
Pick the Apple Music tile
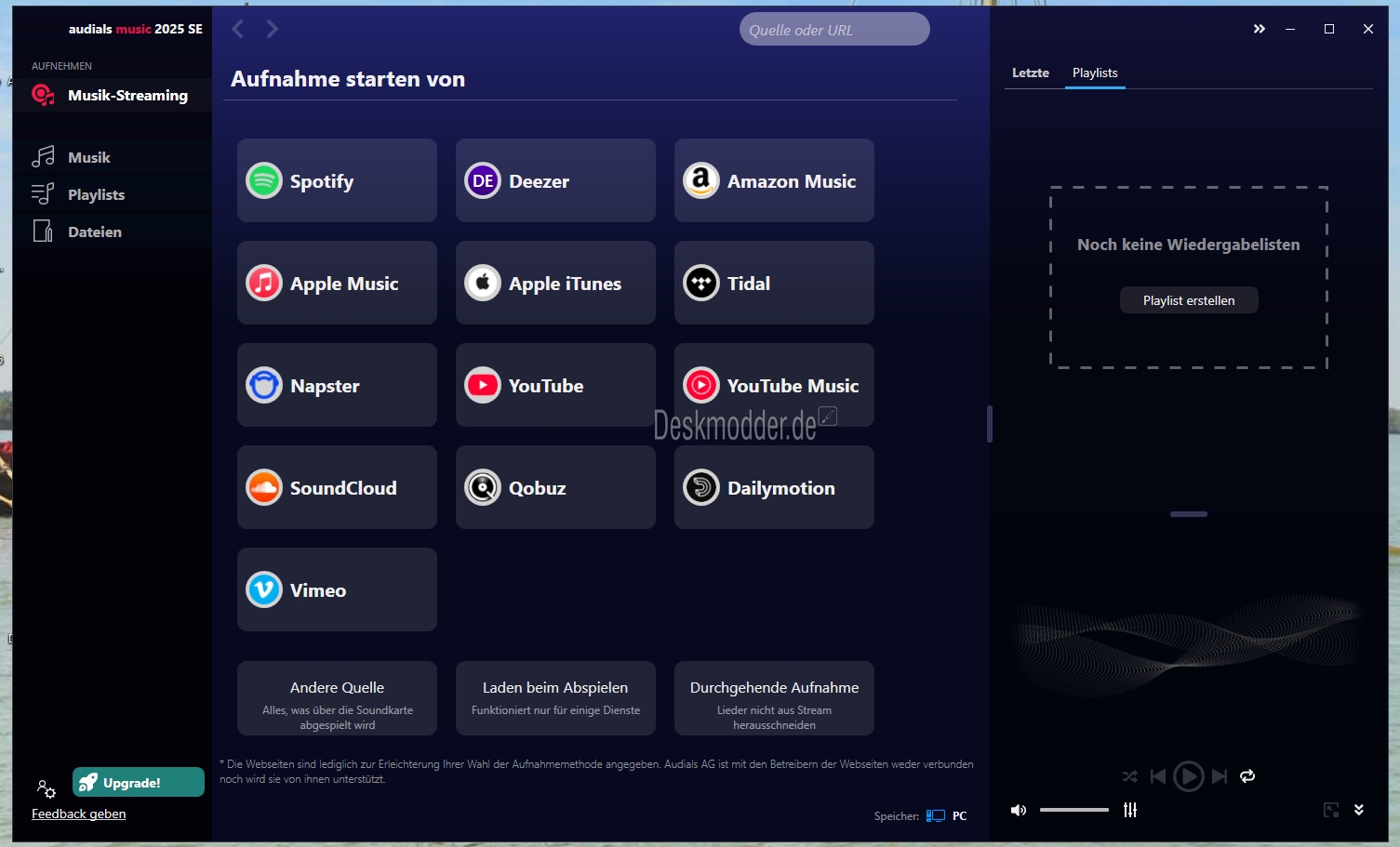coord(337,283)
